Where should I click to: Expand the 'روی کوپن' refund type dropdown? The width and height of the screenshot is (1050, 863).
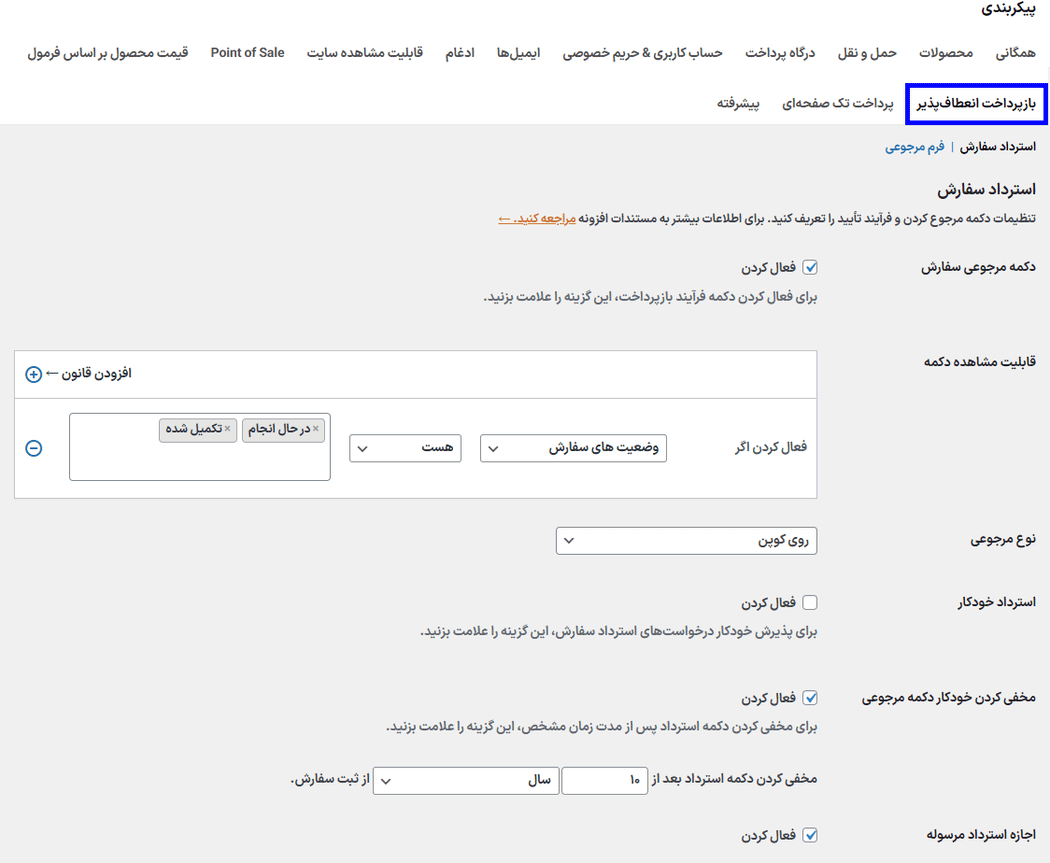[x=686, y=541]
